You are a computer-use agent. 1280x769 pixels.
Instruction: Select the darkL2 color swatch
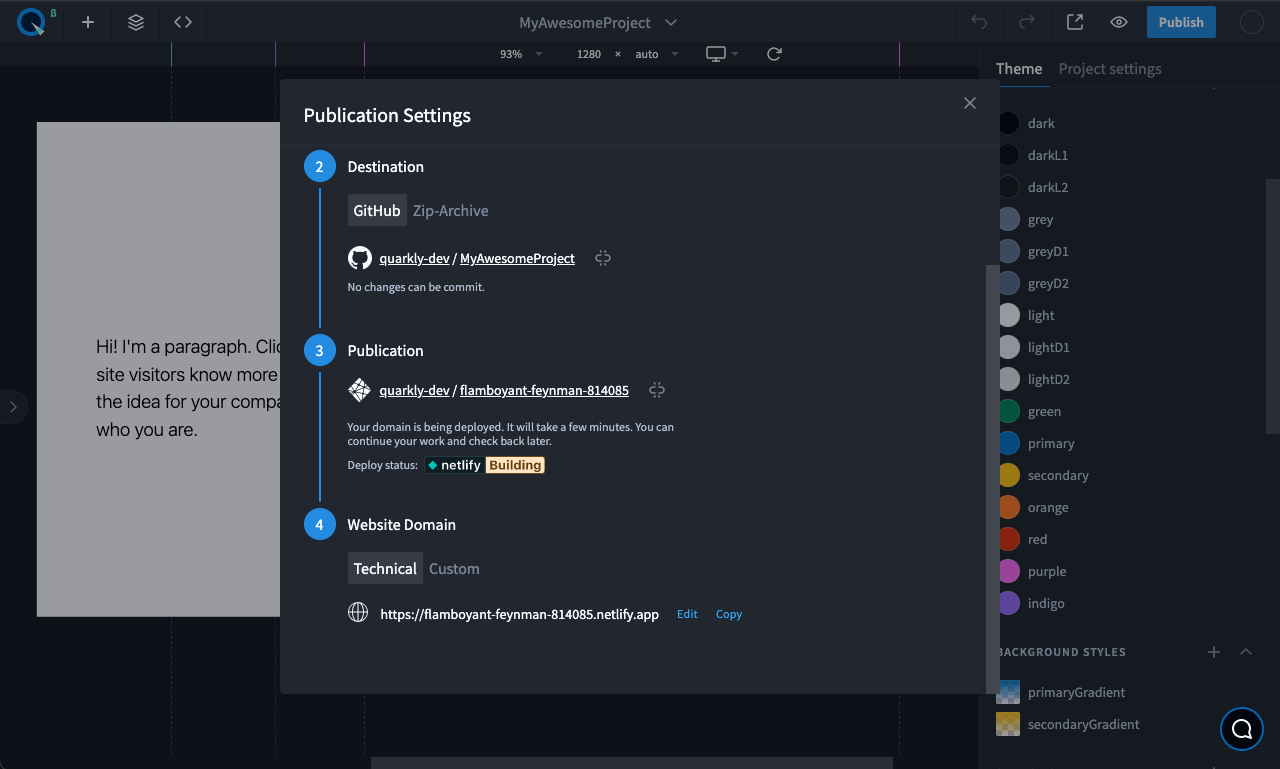tap(1009, 187)
